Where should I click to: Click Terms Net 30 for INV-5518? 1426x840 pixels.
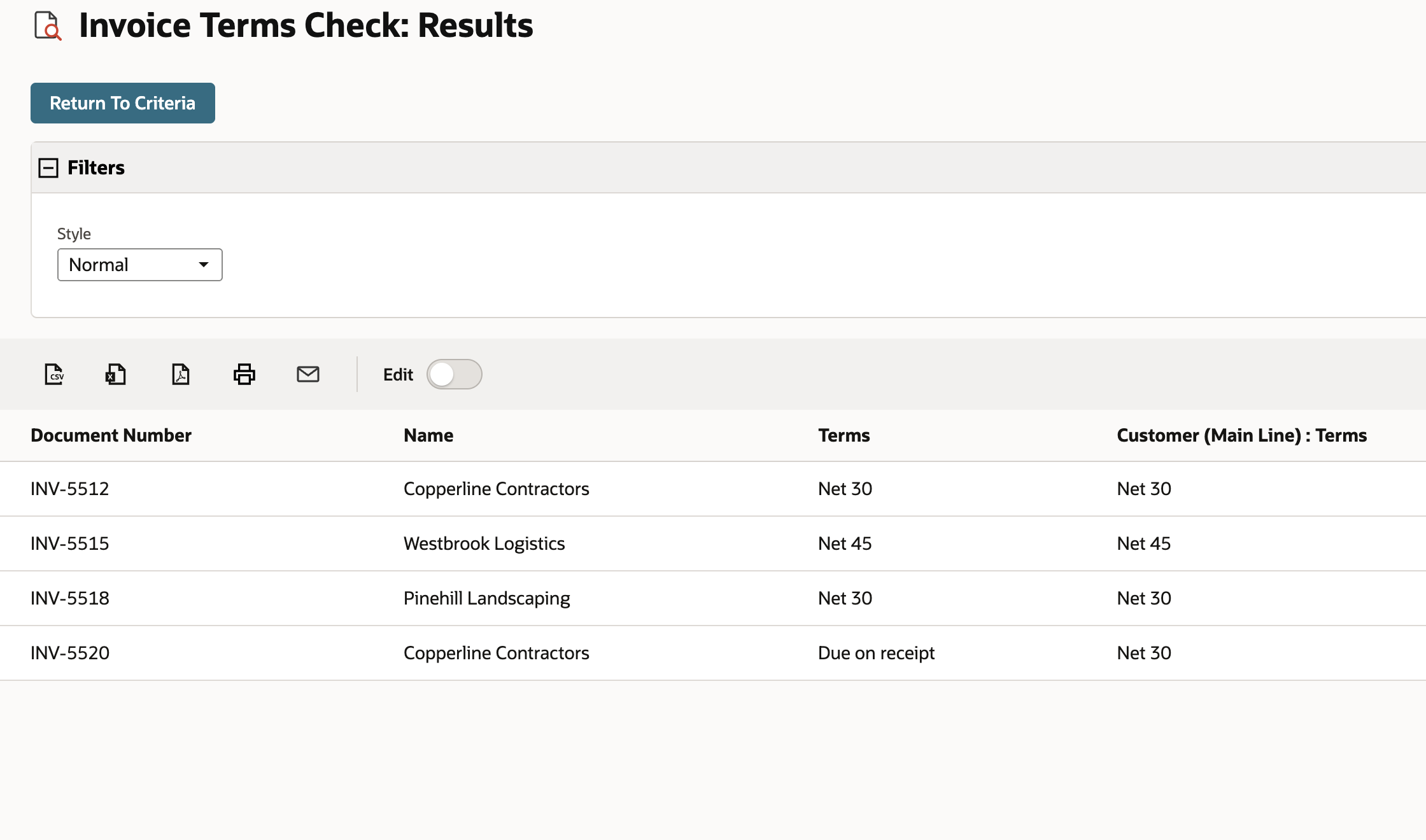coord(845,598)
